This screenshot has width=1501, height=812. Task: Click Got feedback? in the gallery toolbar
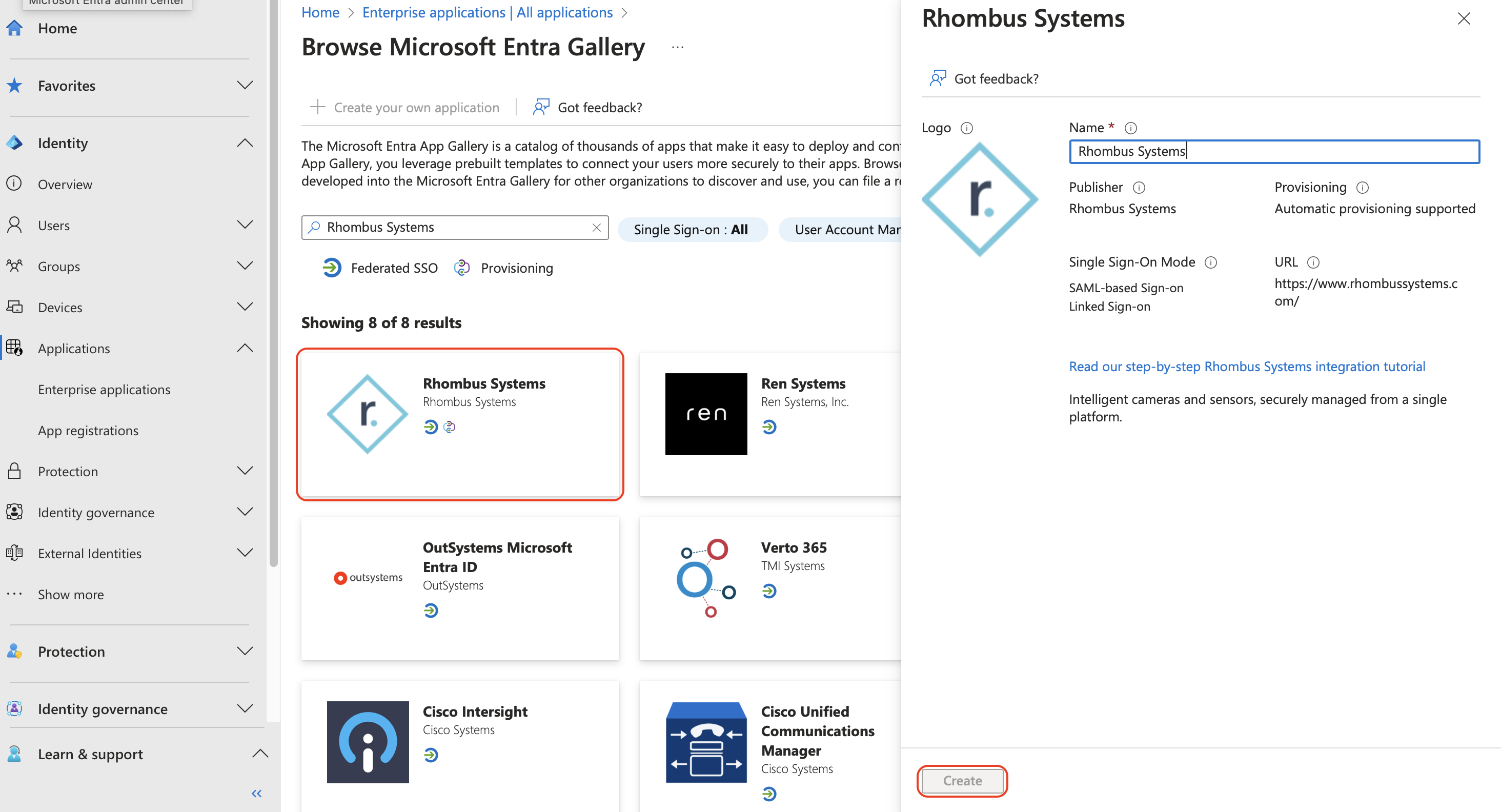point(588,107)
